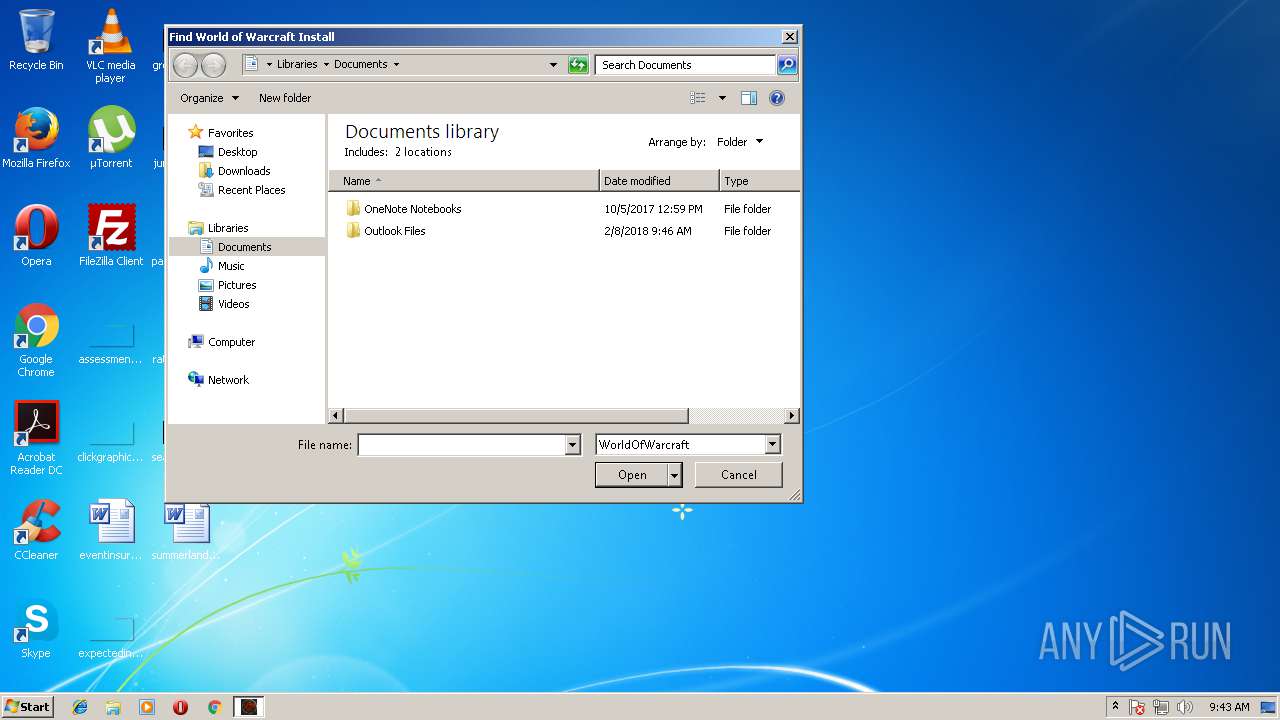Select Skype desktop icon
Image resolution: width=1280 pixels, height=720 pixels.
tap(36, 628)
